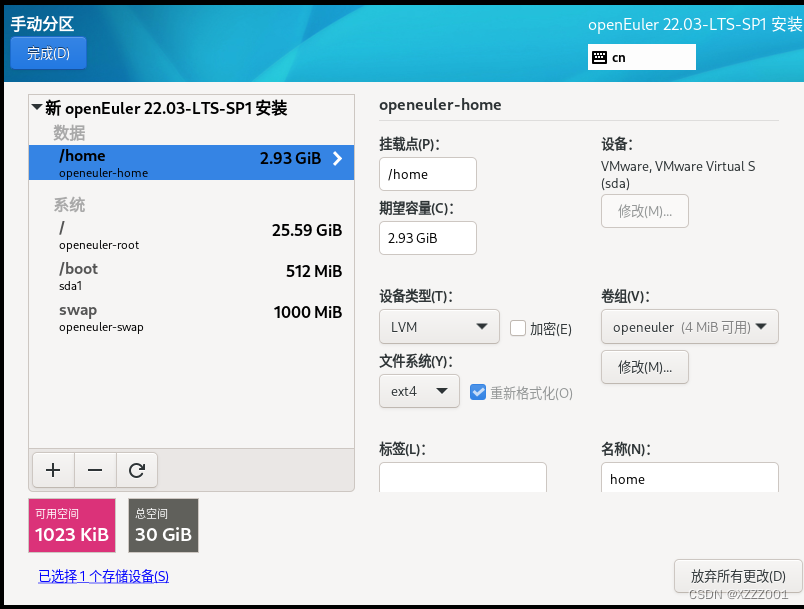Open the 设备类型 LVM dropdown

[439, 326]
